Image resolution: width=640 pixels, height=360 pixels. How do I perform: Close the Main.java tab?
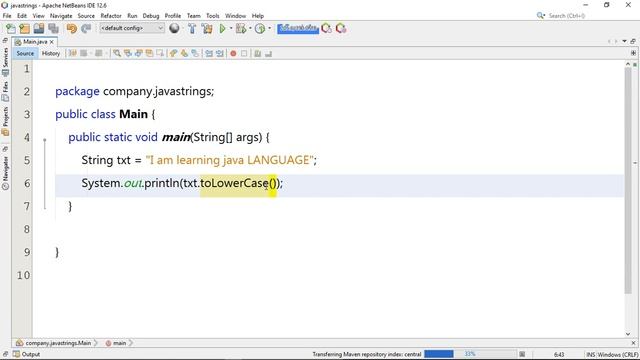[x=52, y=42]
